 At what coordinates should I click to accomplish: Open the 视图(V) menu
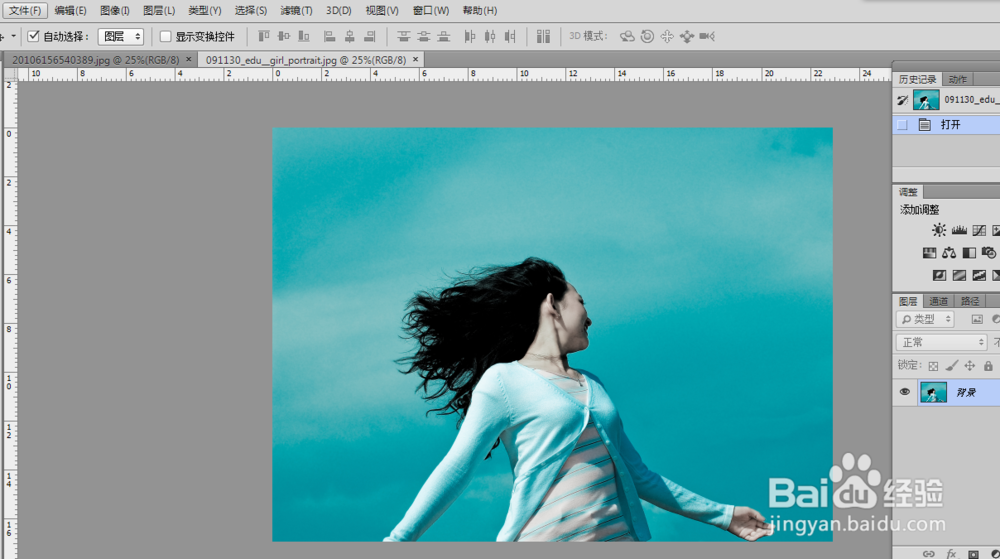(x=382, y=10)
